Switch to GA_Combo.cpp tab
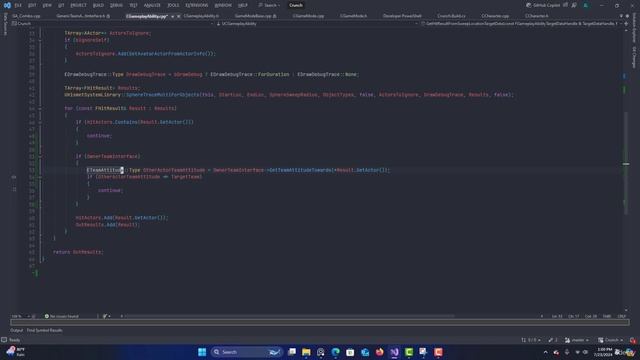This screenshot has width=640, height=360. (27, 16)
